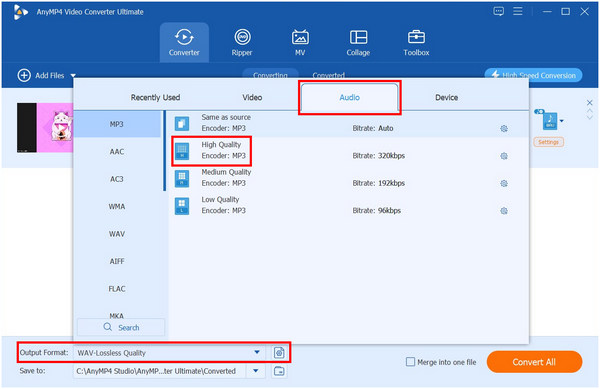
Task: Select the High Quality preset text
Action: [x=221, y=145]
